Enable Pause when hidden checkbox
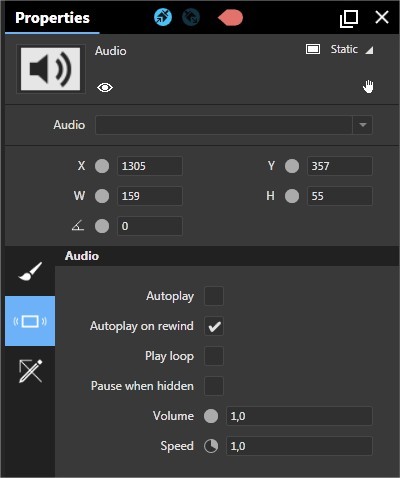Image resolution: width=400 pixels, height=478 pixels. click(x=214, y=386)
